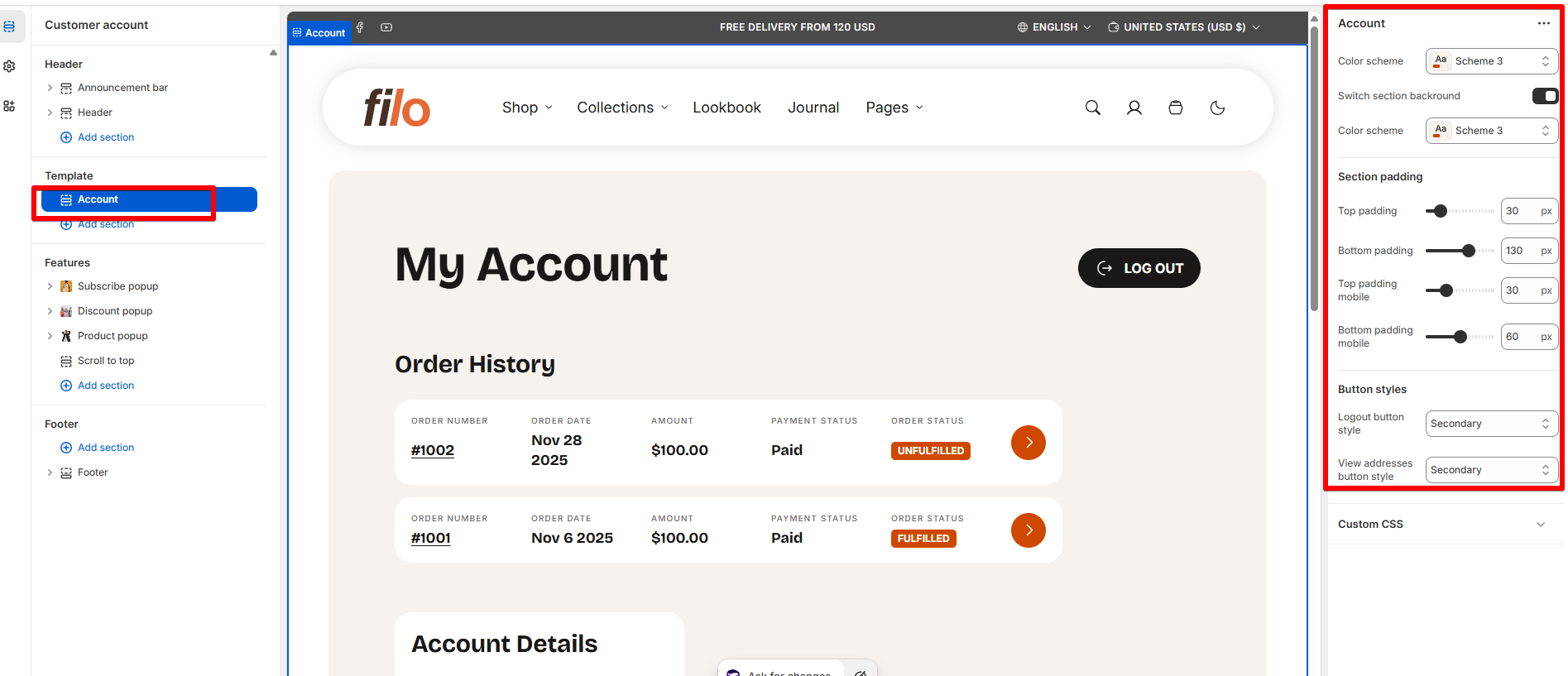The height and width of the screenshot is (676, 1568).
Task: Add section under Footer group
Action: (x=97, y=448)
